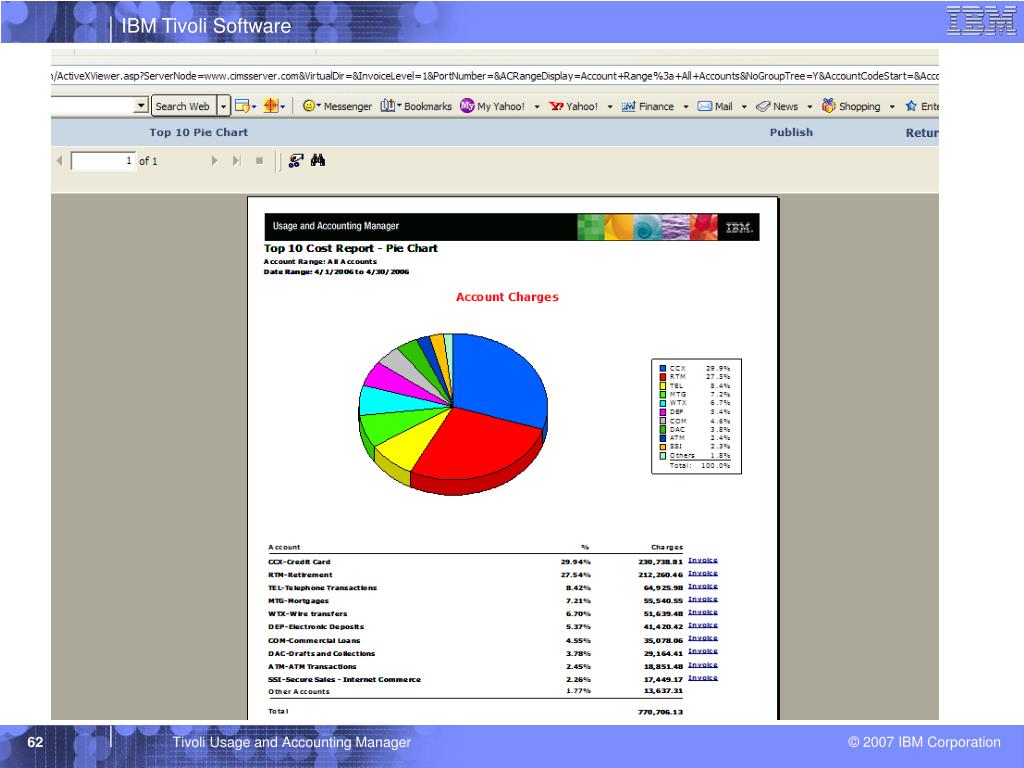
Task: Click the magenta DEP legend swatch
Action: click(663, 412)
